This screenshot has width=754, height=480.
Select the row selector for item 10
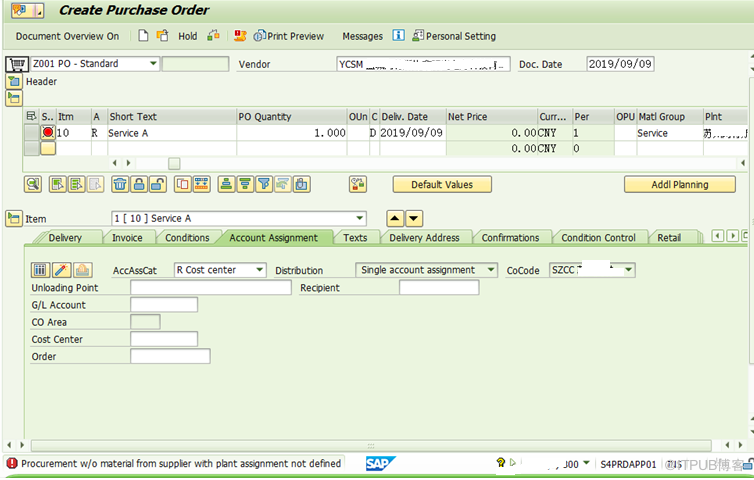32,132
